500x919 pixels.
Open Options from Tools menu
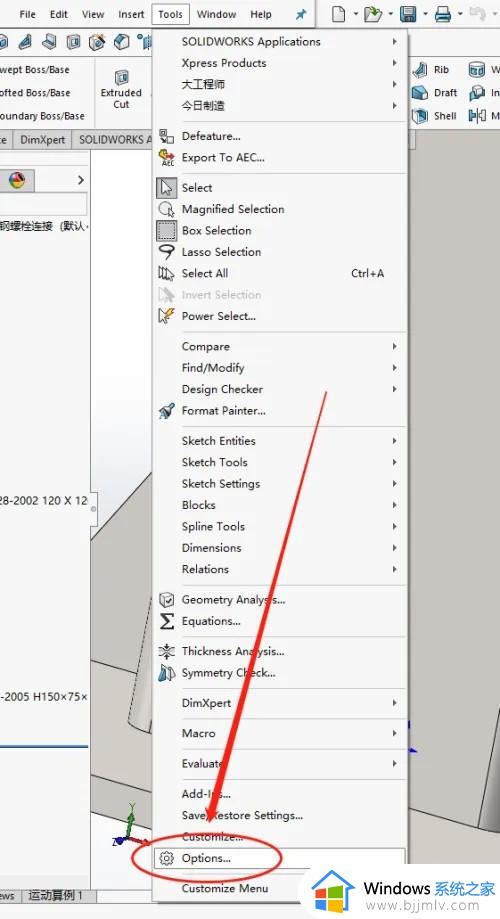click(280, 858)
